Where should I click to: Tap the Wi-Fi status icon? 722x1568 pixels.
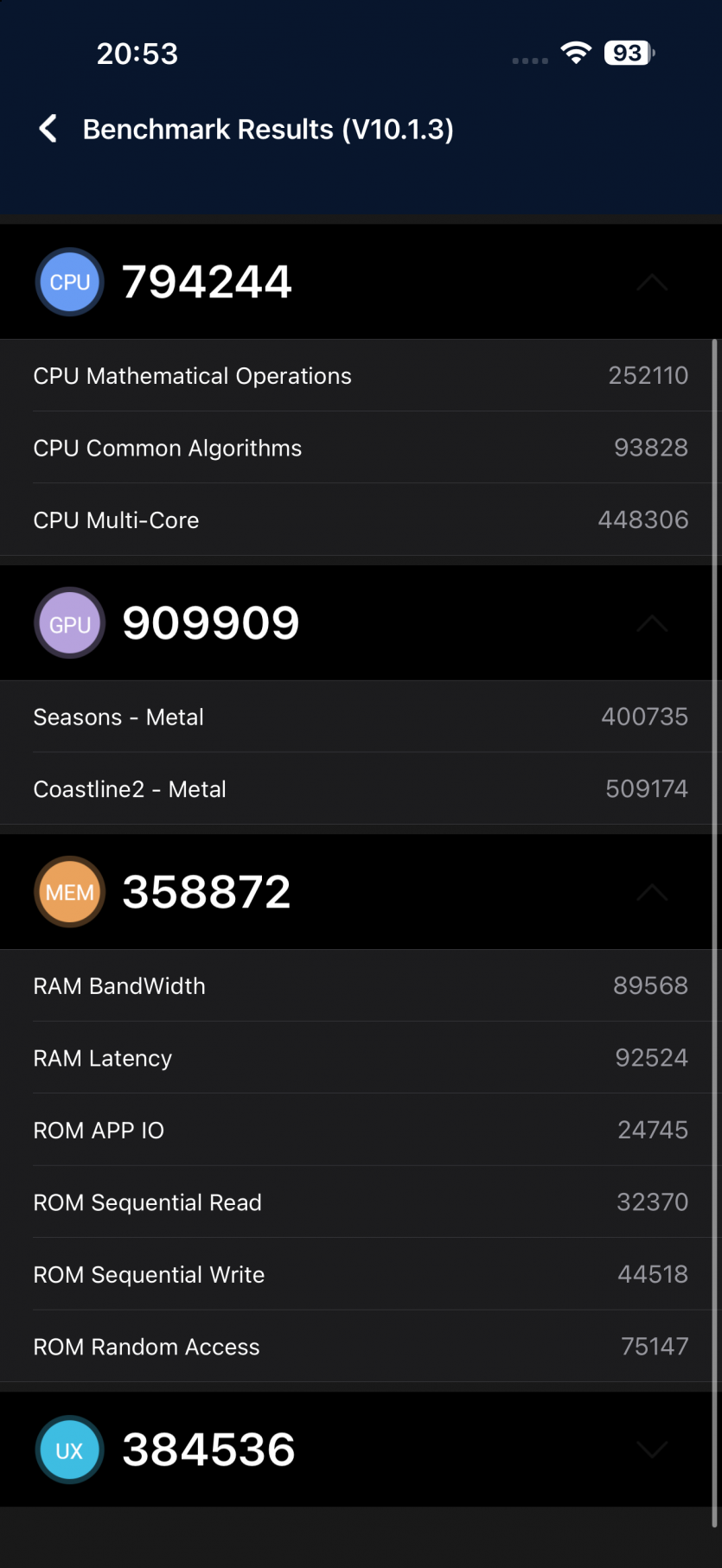tap(576, 53)
